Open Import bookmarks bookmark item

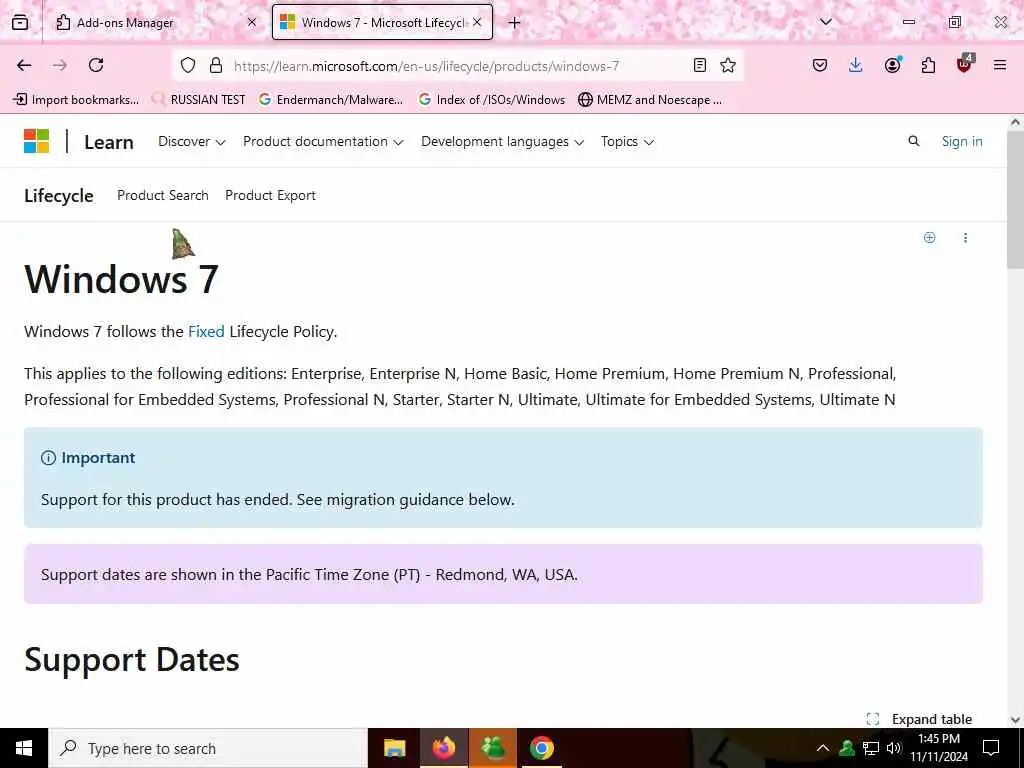(x=76, y=99)
